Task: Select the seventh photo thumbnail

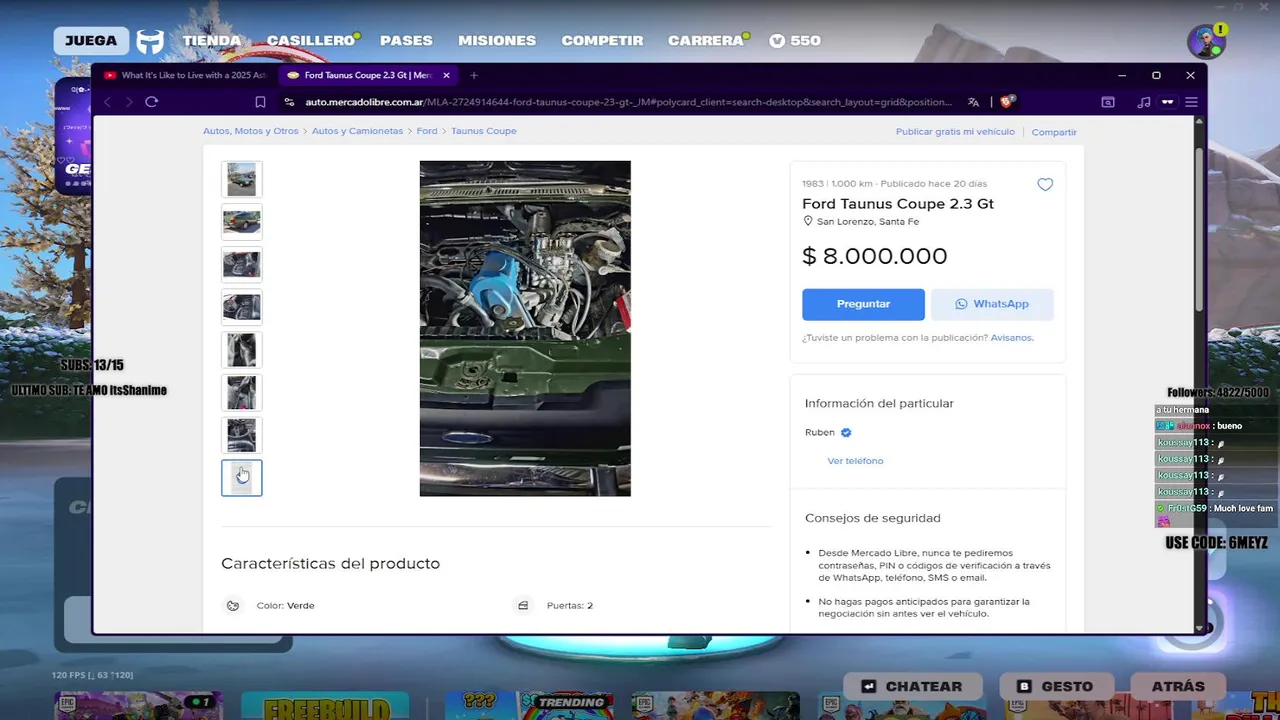Action: [x=241, y=435]
